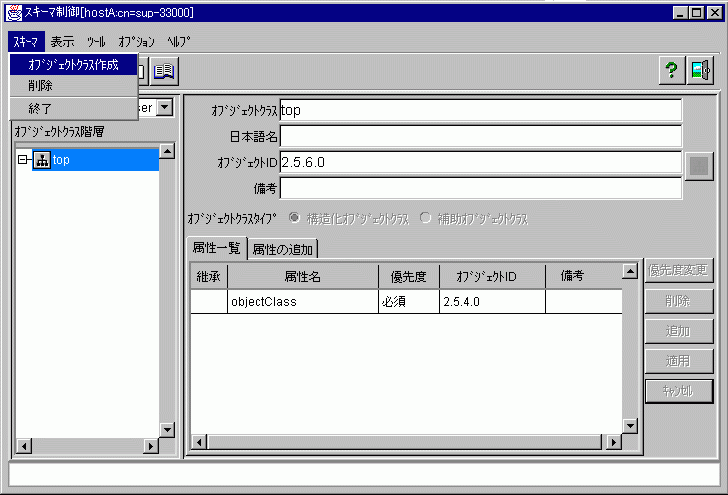This screenshot has width=728, height=495.
Task: Choose 終了 from the スキーマ menu
Action: click(73, 109)
